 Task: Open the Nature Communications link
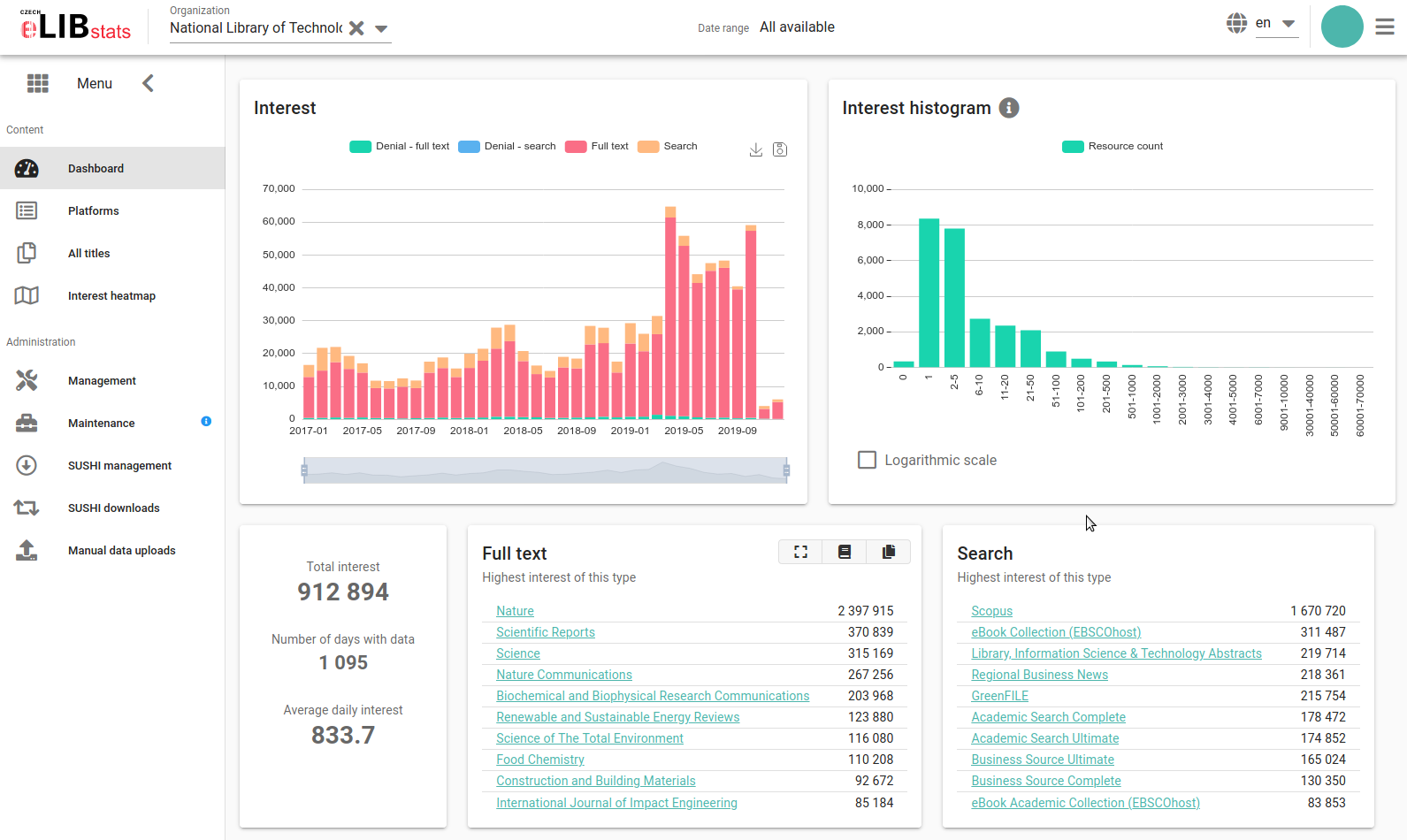pos(564,675)
